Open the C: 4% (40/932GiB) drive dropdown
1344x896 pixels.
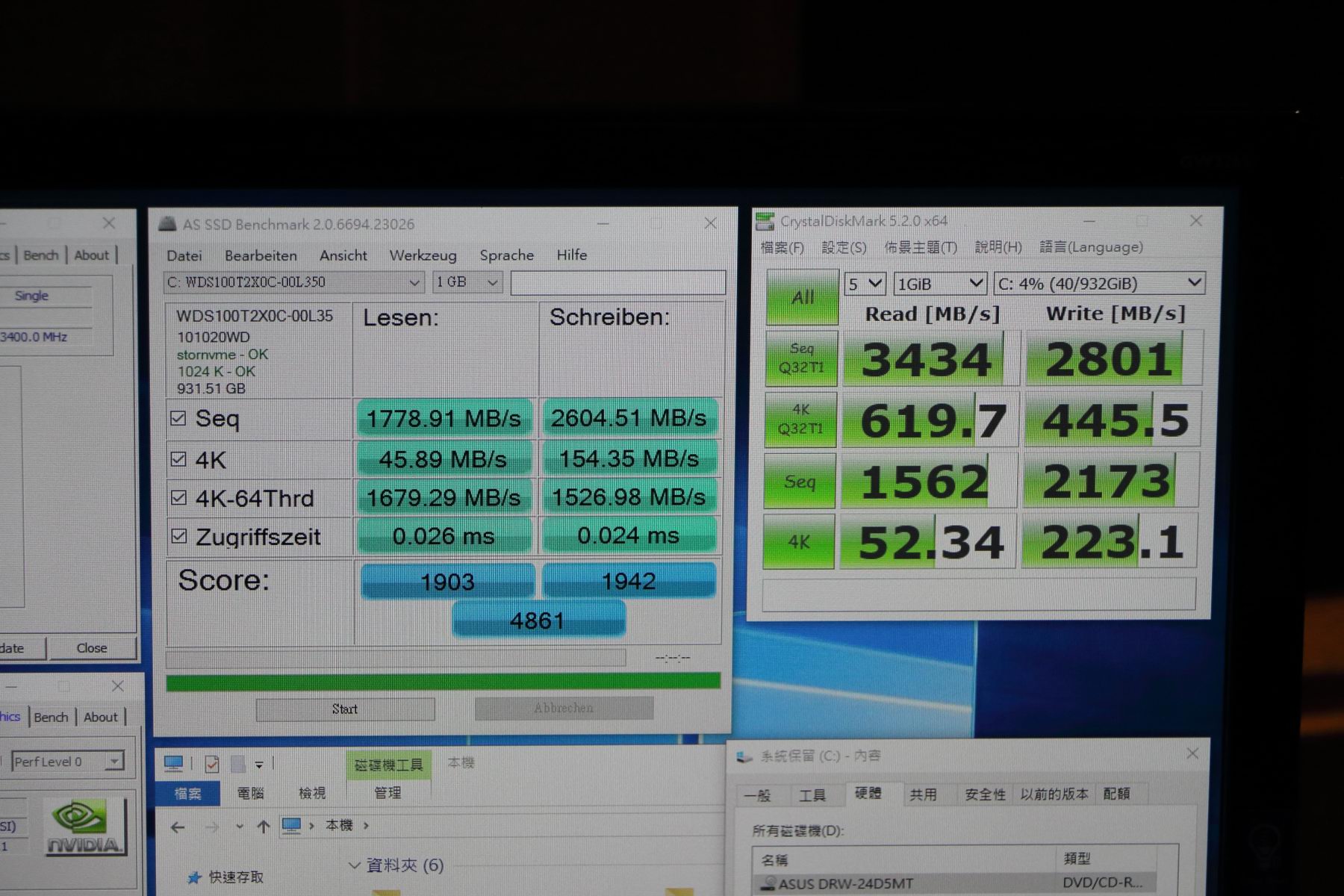[1099, 284]
